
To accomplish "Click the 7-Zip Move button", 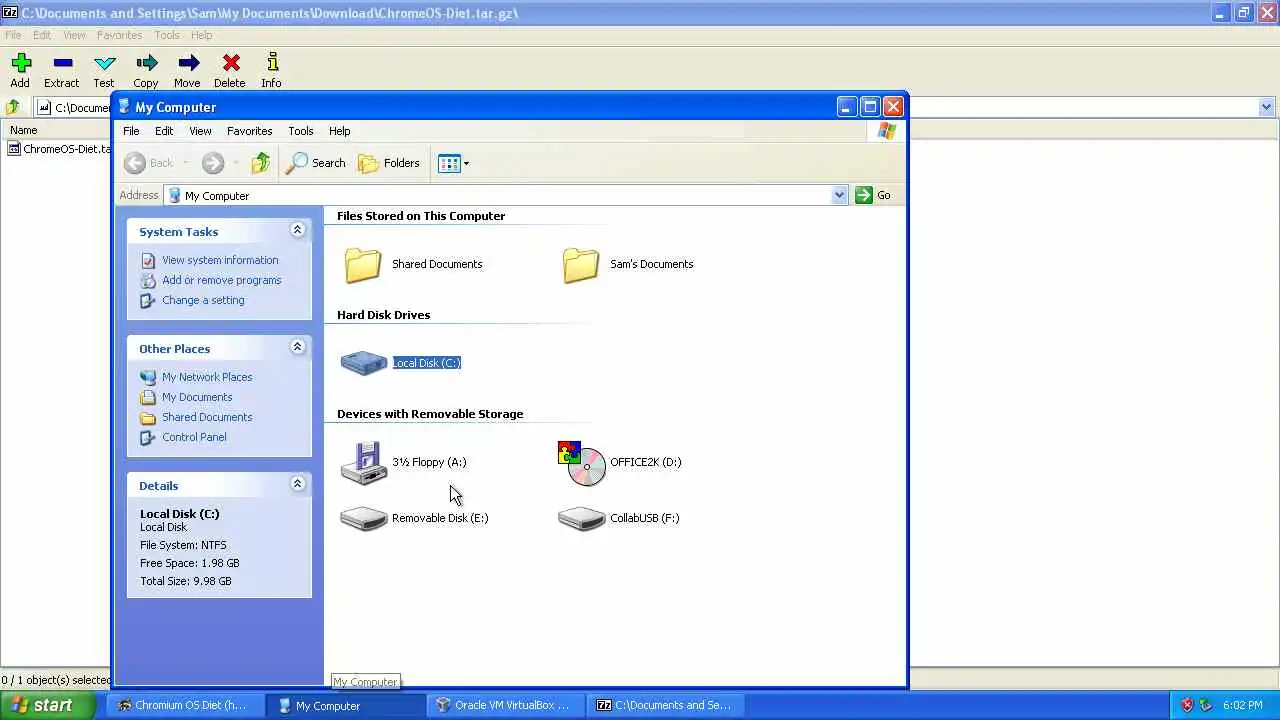I will tap(187, 71).
